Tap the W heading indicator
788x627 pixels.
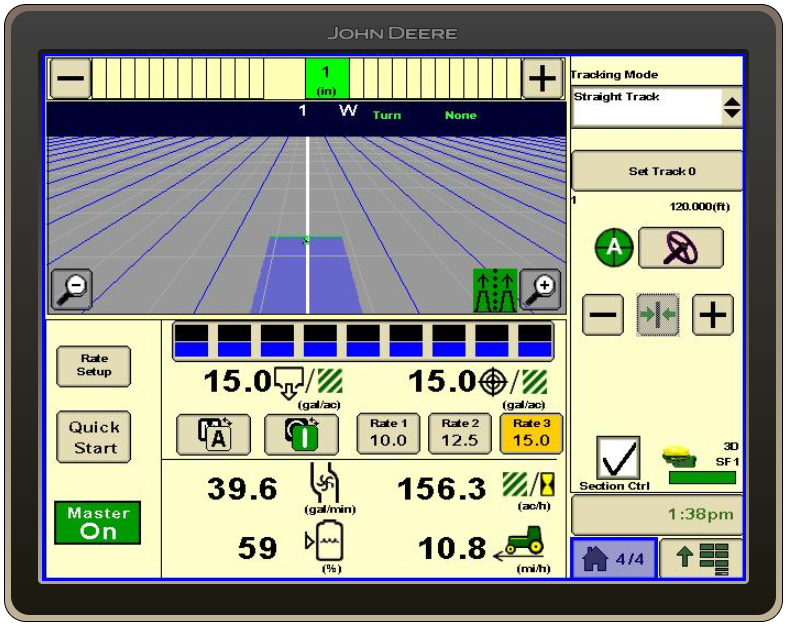click(x=348, y=110)
